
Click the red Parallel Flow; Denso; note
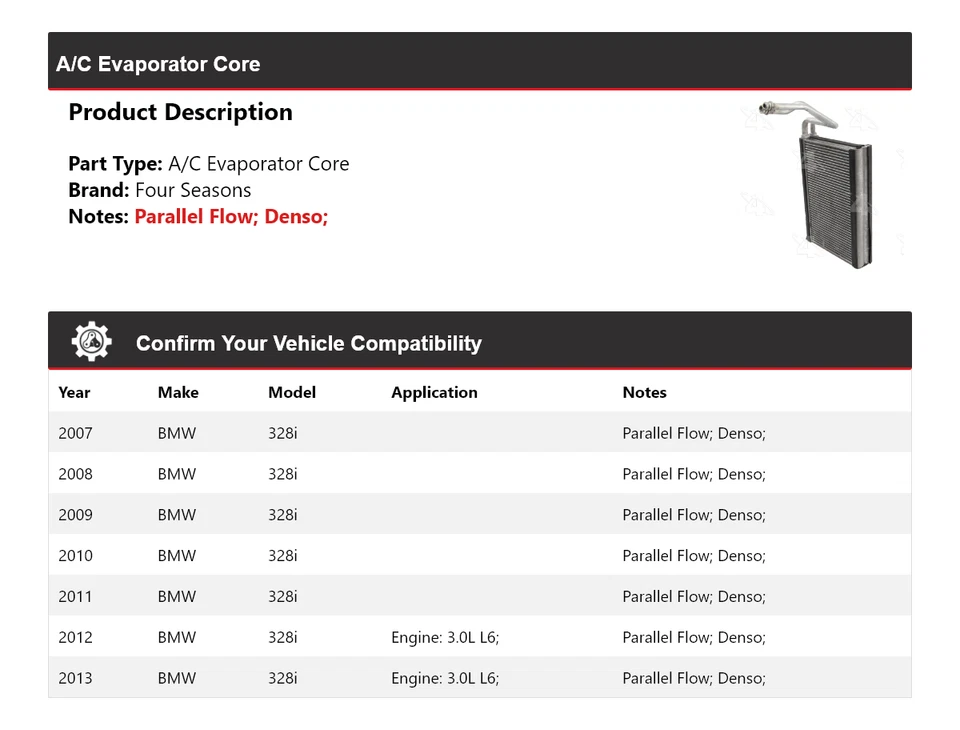click(x=231, y=216)
